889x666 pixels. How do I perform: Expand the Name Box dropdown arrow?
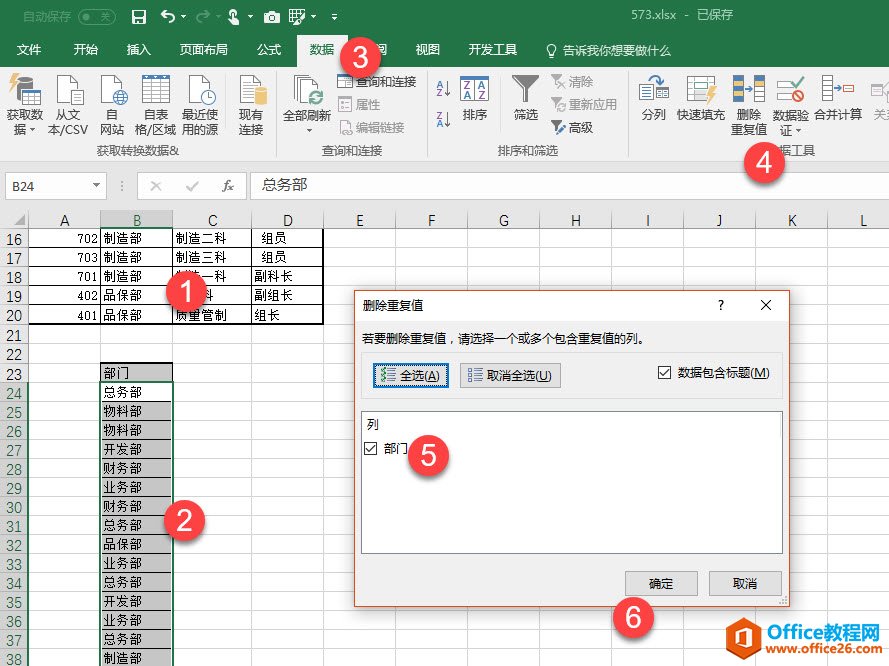tap(96, 185)
